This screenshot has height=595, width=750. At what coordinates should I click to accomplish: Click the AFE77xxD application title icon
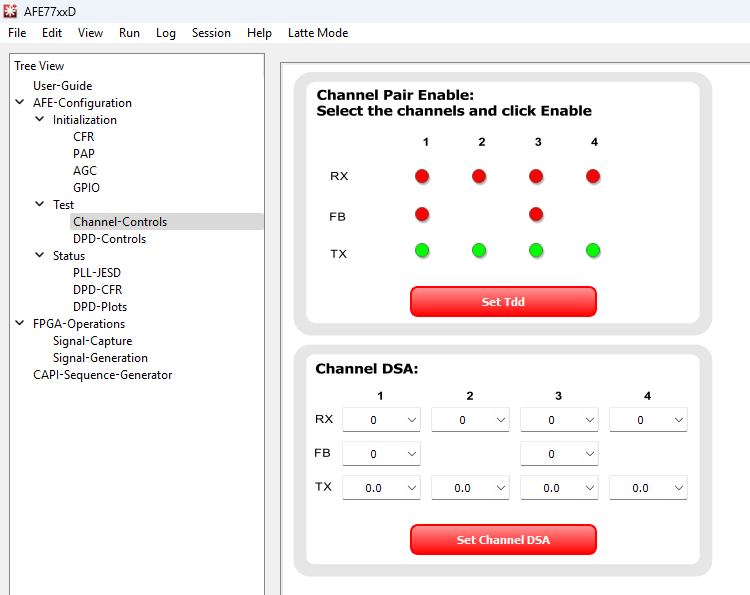click(x=10, y=11)
